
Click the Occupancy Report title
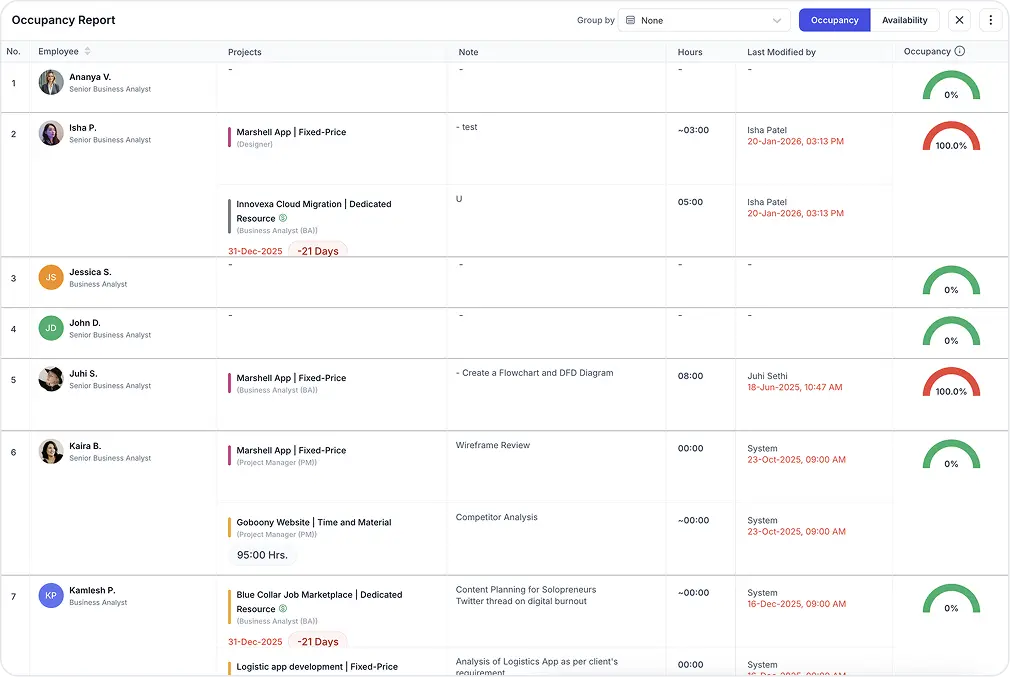(63, 20)
